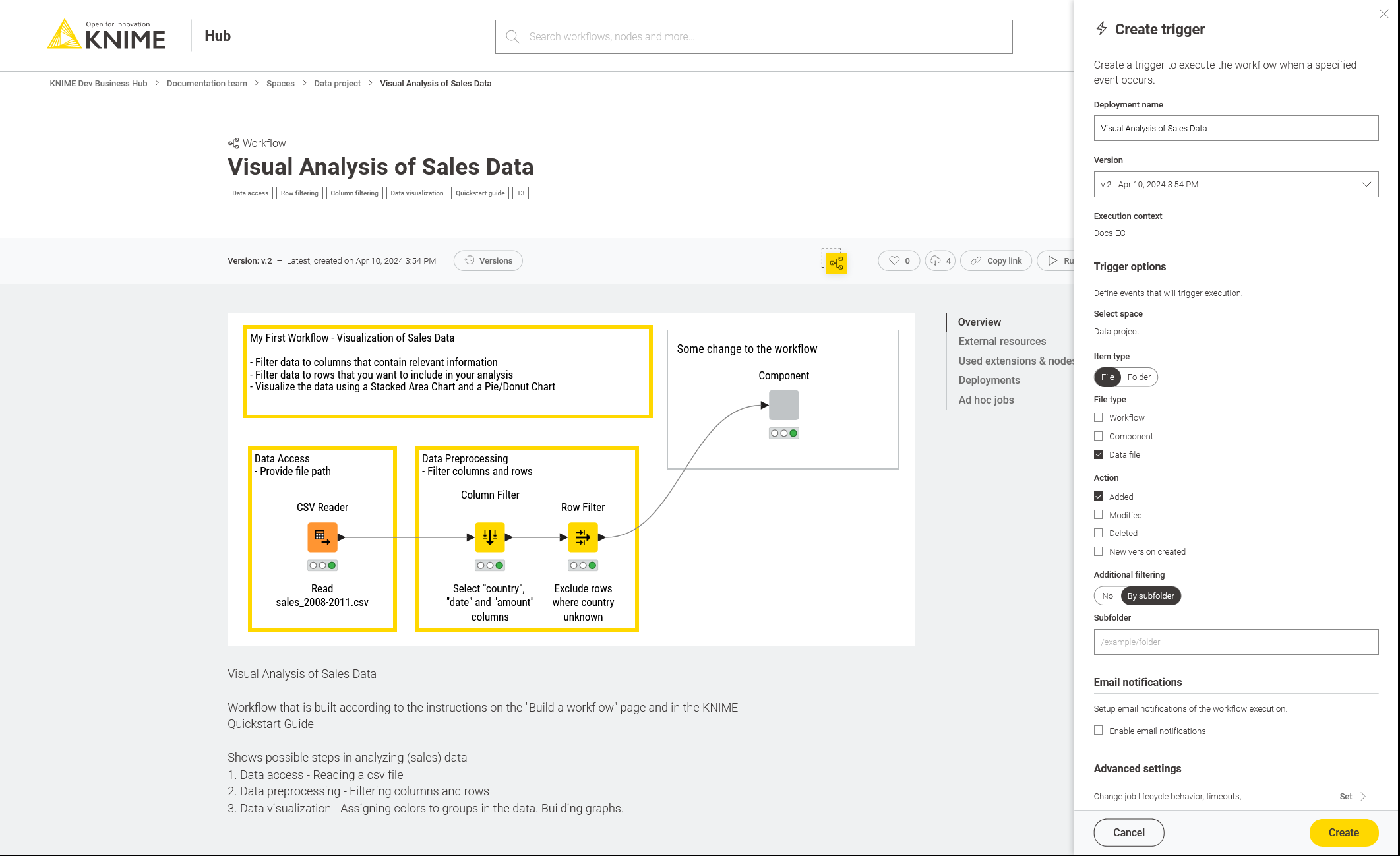Click the Column filtering tag
The width and height of the screenshot is (1400, 856).
coord(354,193)
